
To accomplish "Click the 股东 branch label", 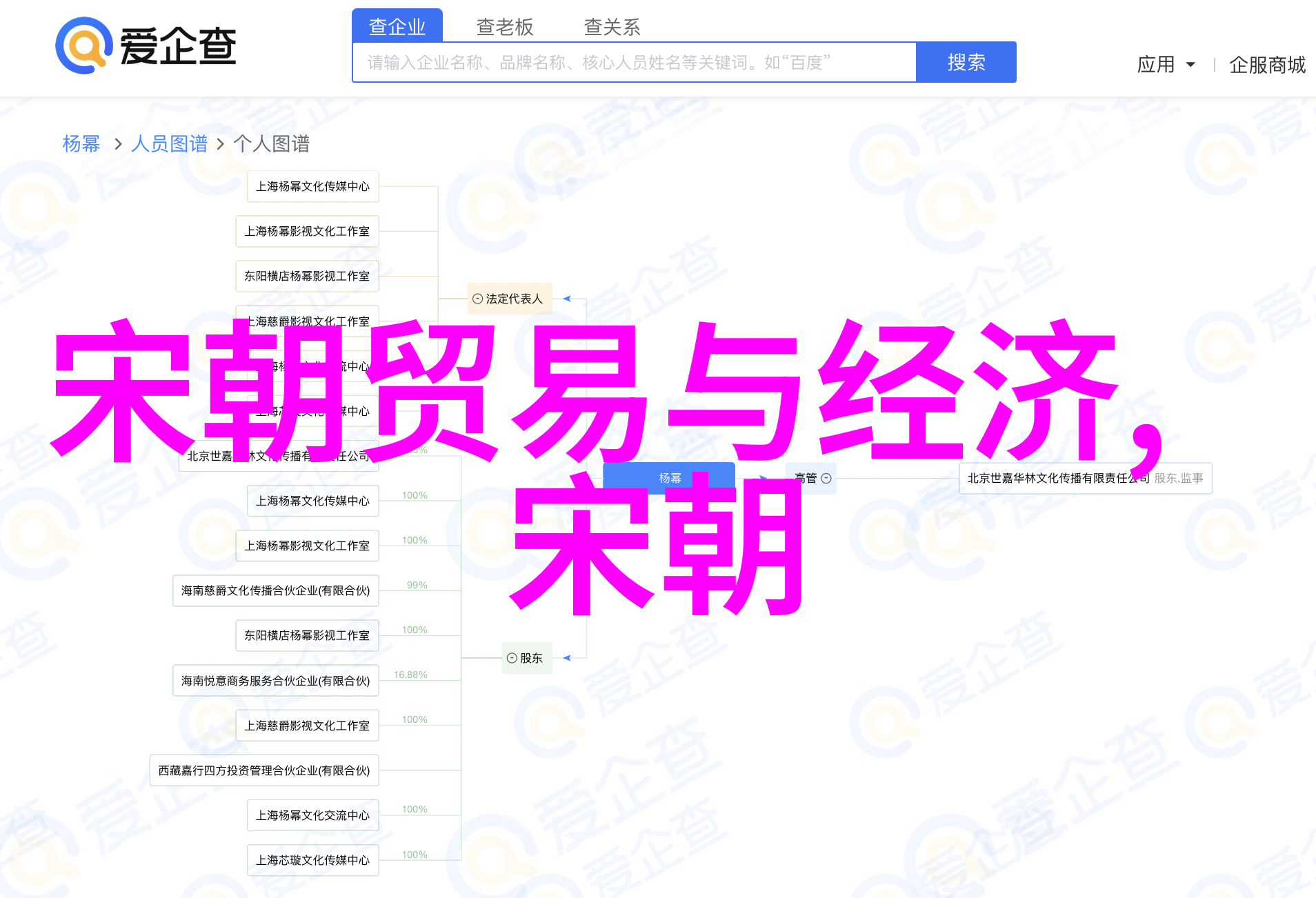I will [531, 658].
